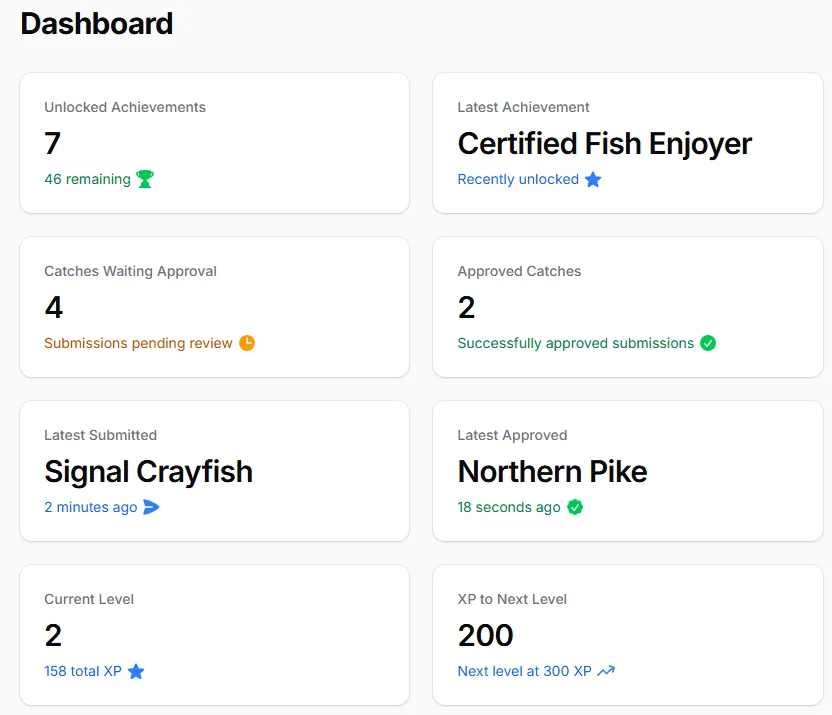Image resolution: width=832 pixels, height=715 pixels.
Task: Open the Signal Crayfish latest submission
Action: 148,471
